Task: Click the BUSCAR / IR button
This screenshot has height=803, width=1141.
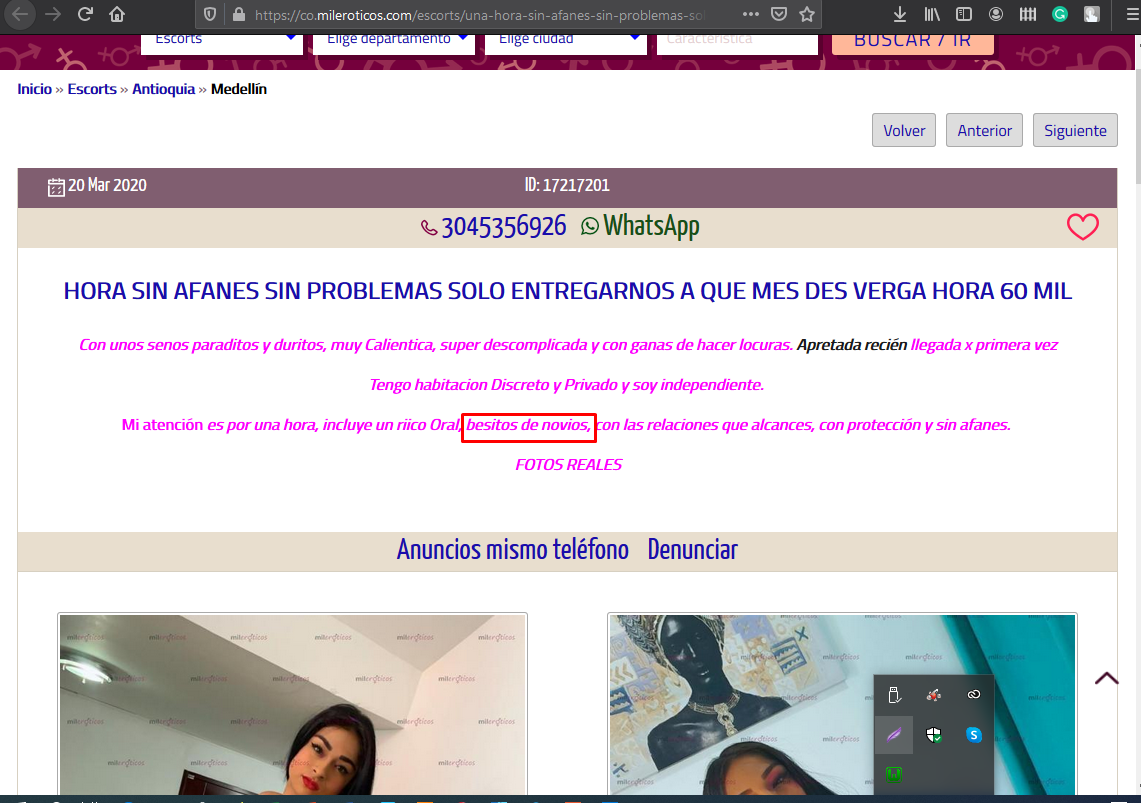Action: click(x=913, y=42)
